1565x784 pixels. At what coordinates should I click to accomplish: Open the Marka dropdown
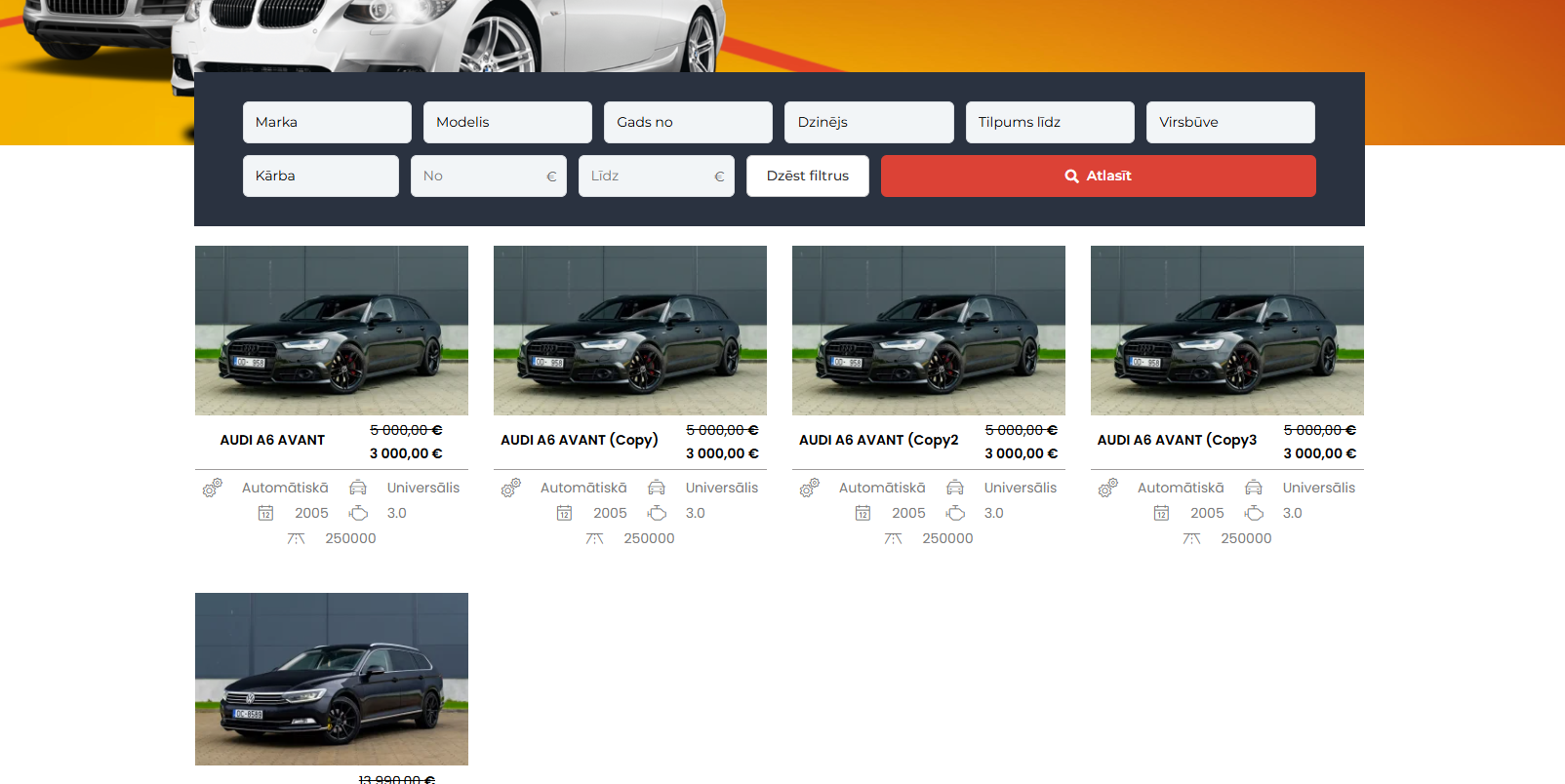click(327, 123)
